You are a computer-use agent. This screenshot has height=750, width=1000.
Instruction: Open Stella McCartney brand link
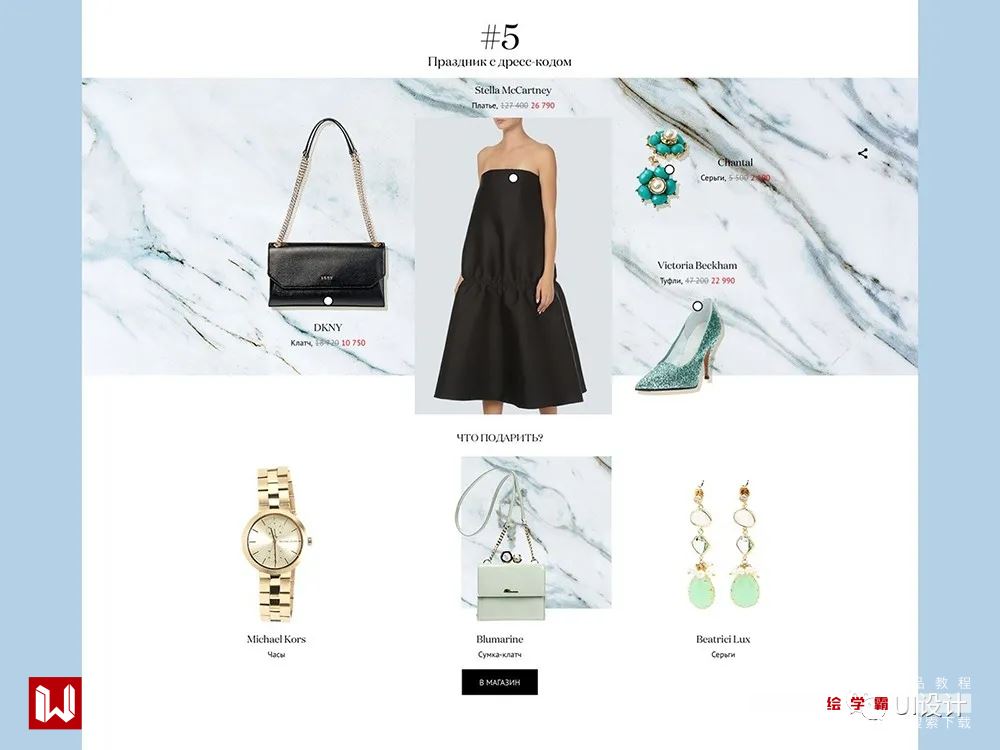pos(513,90)
